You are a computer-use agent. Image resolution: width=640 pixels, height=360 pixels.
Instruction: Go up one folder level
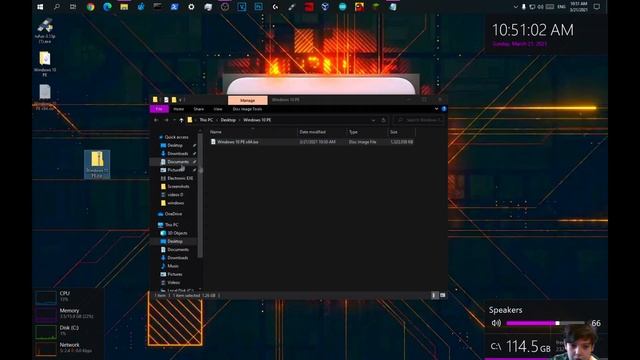tap(181, 120)
